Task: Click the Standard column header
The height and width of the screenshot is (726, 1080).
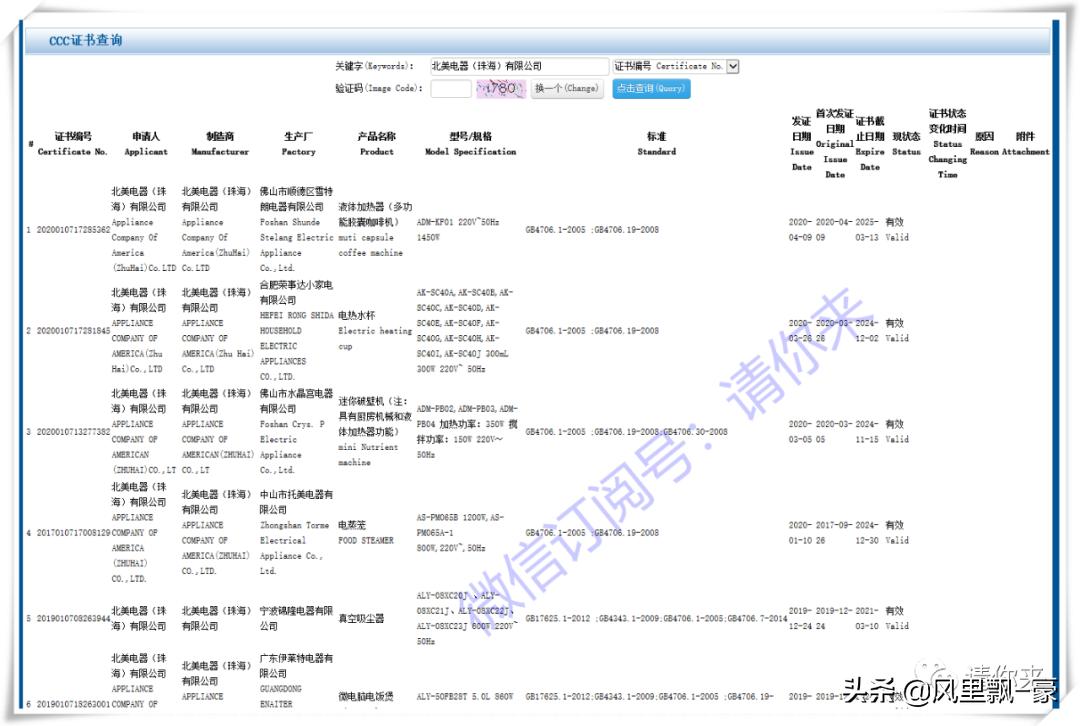Action: (x=656, y=143)
